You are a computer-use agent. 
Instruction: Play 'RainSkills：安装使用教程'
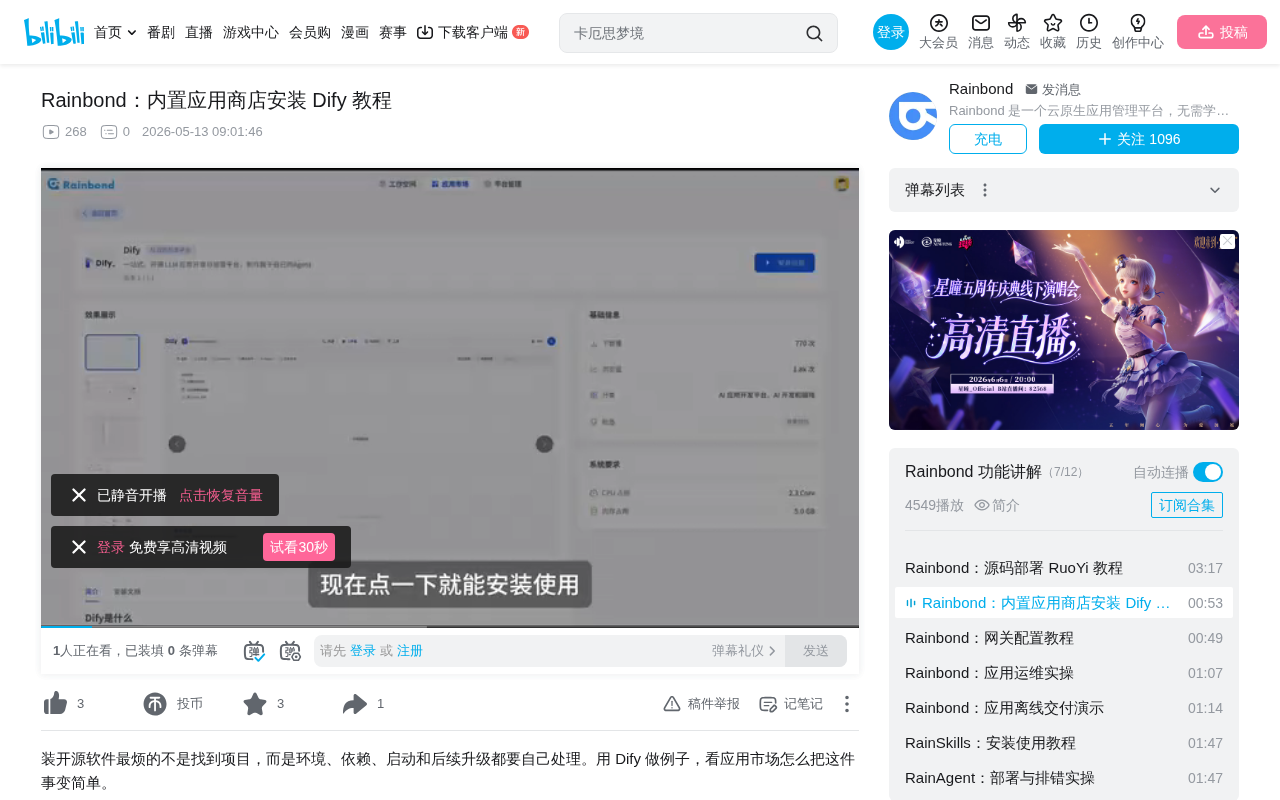[1064, 743]
